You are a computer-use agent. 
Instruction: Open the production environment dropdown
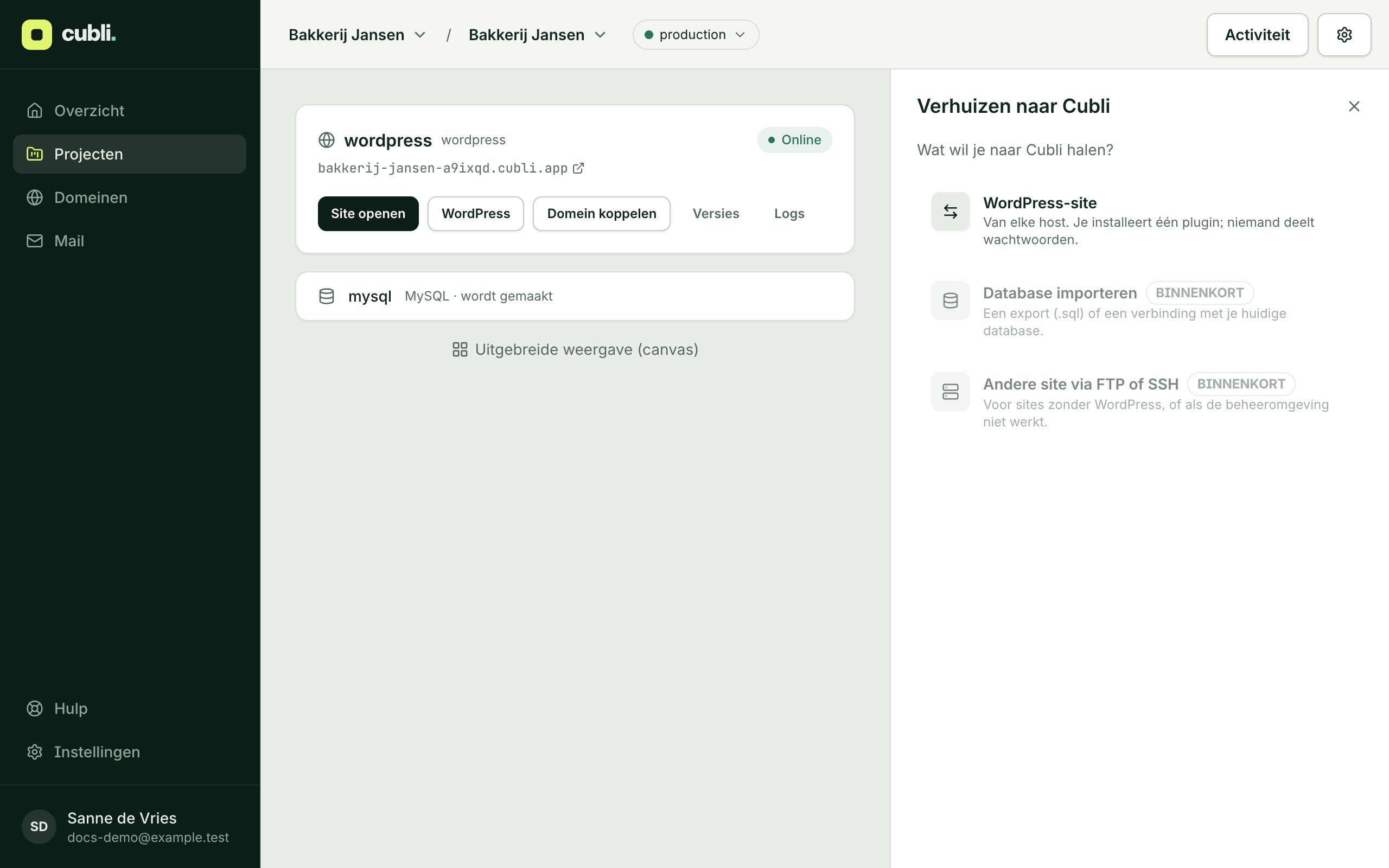click(696, 35)
